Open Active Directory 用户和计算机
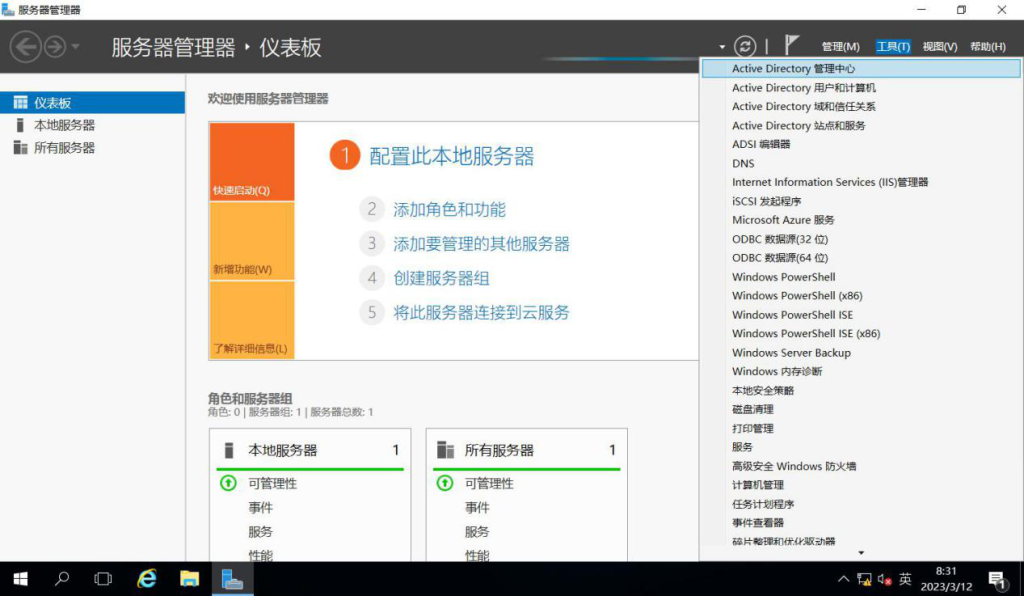 point(861,87)
